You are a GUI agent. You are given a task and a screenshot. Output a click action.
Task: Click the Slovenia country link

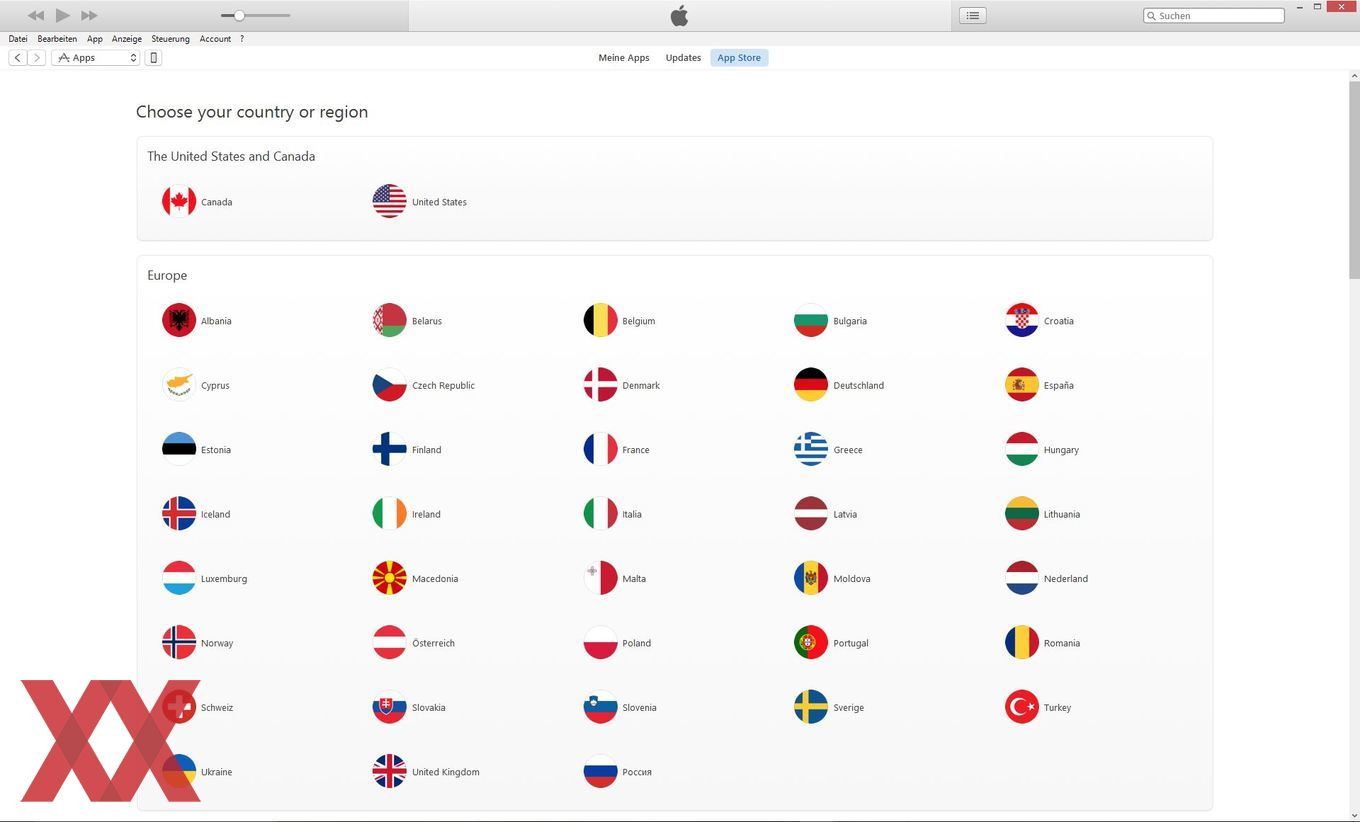coord(639,708)
